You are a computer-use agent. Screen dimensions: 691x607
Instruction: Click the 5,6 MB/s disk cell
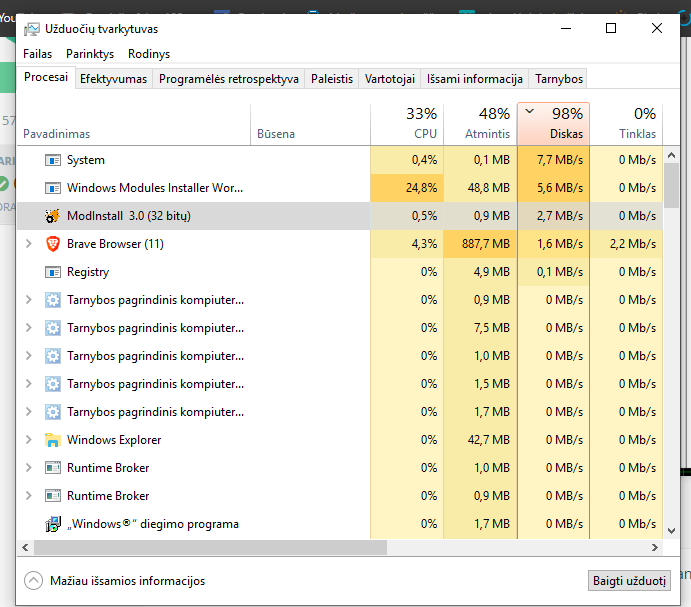554,188
